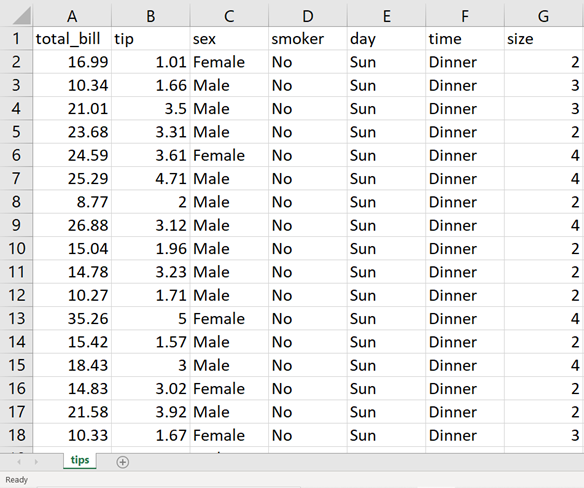
Task: Select column F header
Action: coord(465,16)
